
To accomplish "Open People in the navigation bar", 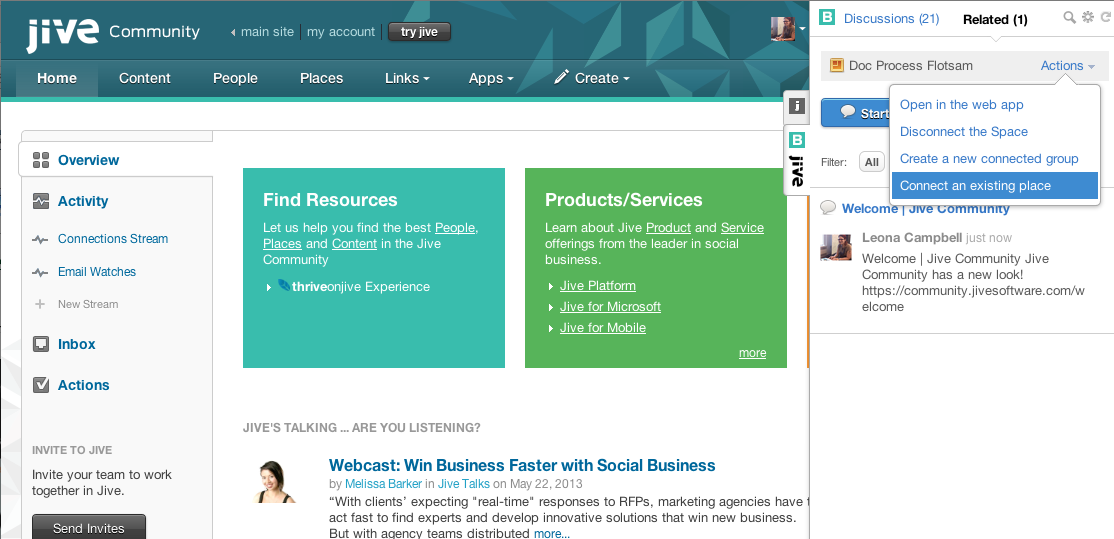I will tap(235, 78).
